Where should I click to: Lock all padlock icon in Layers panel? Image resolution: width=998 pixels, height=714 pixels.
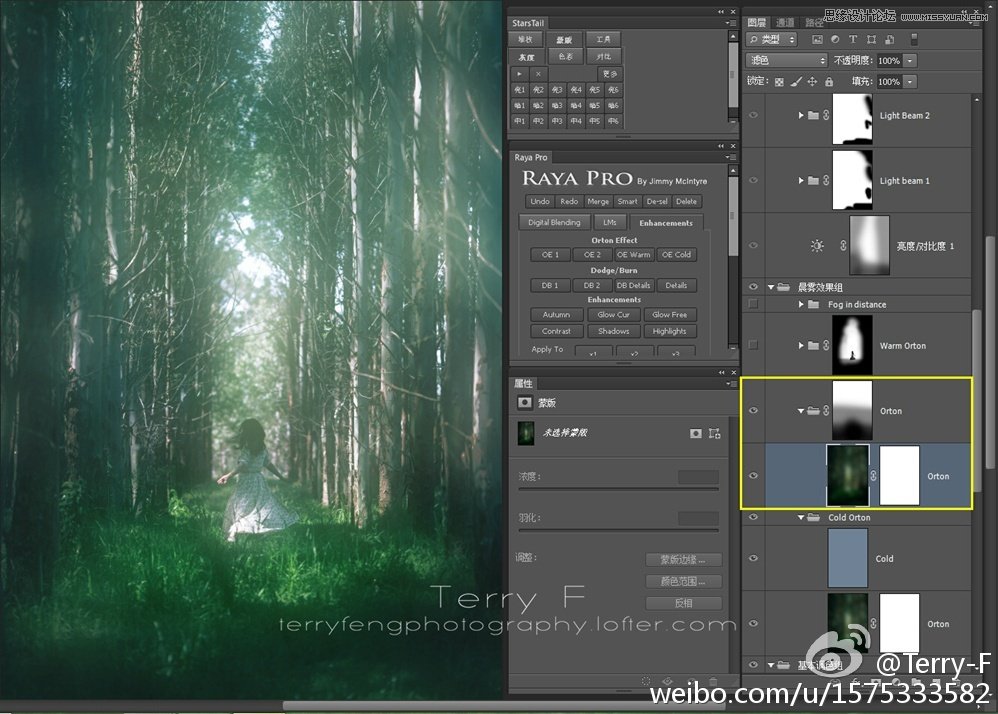pyautogui.click(x=829, y=81)
